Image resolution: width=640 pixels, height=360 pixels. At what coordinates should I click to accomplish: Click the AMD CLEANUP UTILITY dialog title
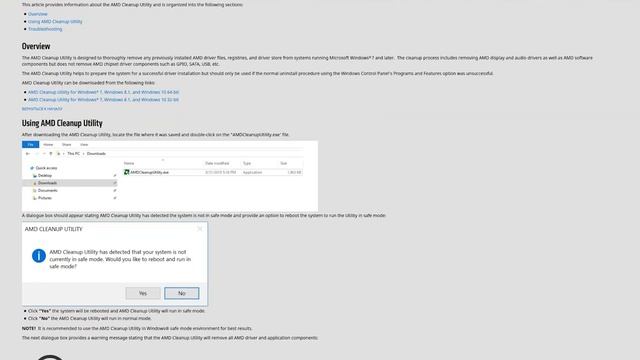point(53,229)
